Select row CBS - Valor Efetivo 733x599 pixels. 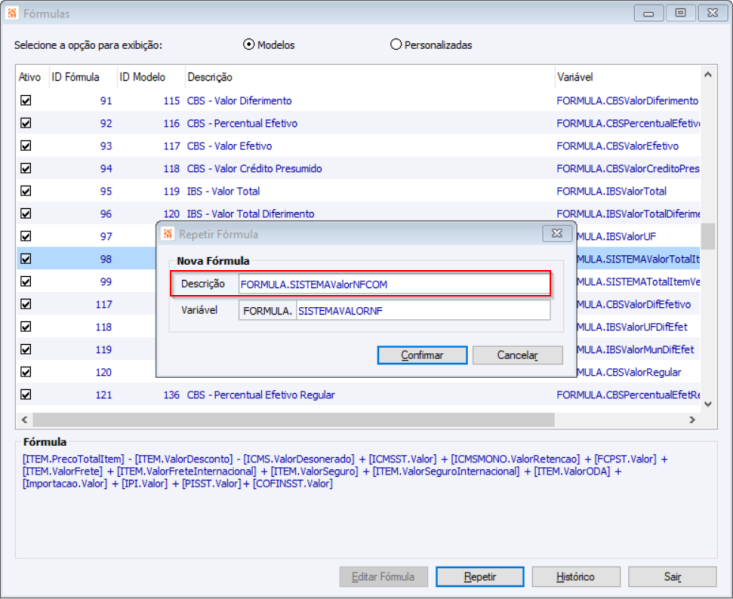coord(358,145)
